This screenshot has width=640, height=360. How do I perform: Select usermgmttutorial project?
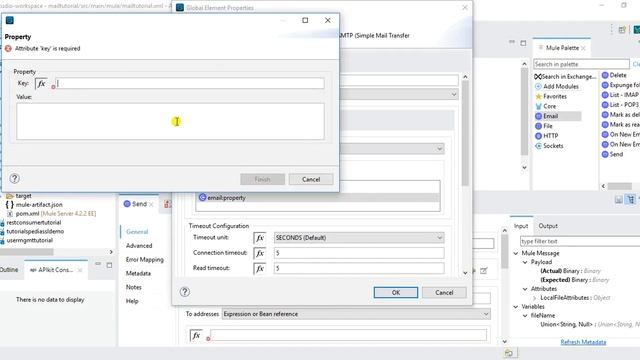(x=27, y=240)
